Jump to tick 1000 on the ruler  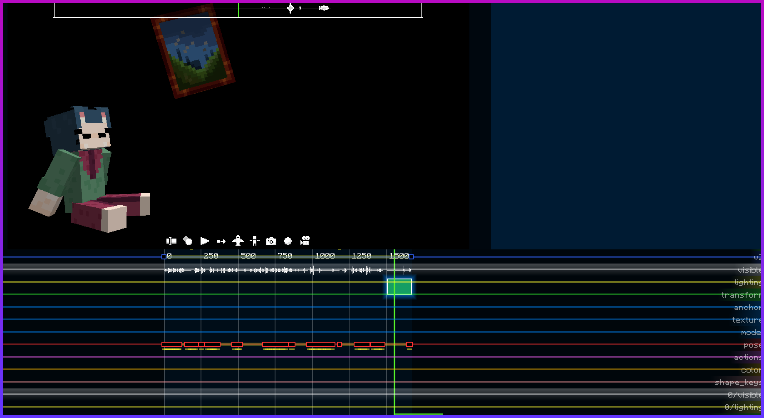325,256
